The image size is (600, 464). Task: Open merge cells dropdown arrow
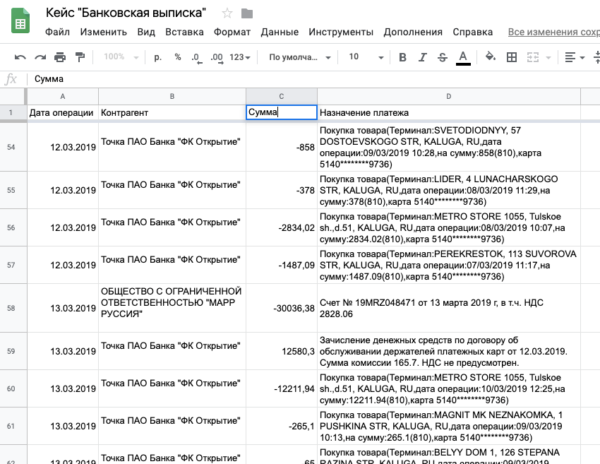tap(548, 58)
